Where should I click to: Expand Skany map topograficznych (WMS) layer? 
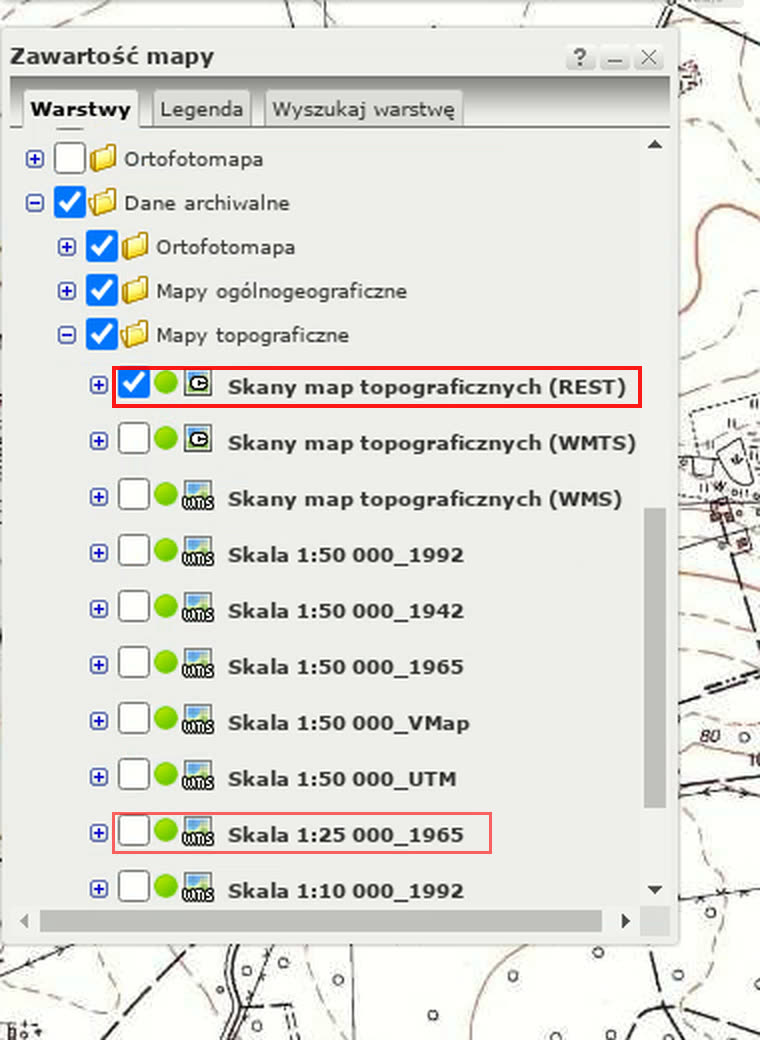tap(99, 497)
